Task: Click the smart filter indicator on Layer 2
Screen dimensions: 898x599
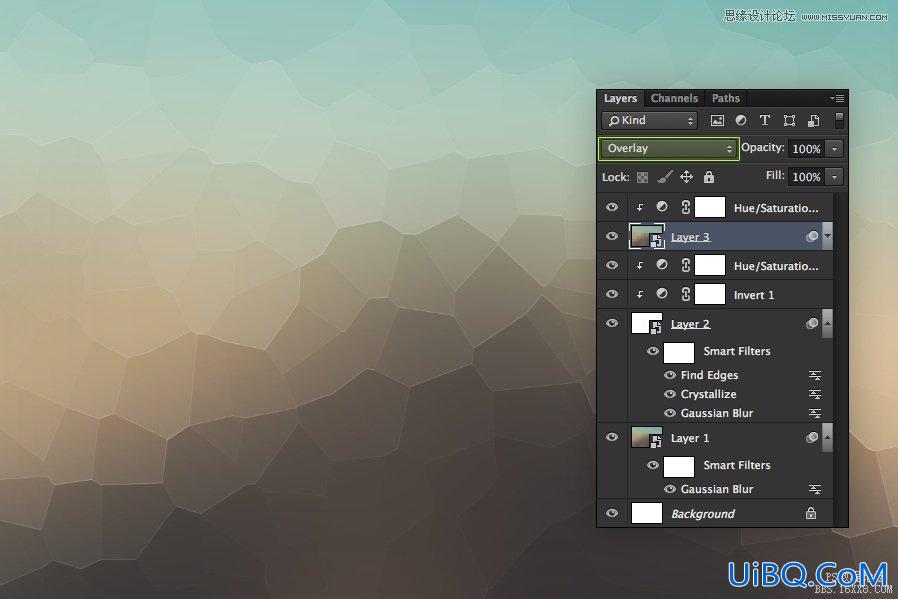Action: 812,324
